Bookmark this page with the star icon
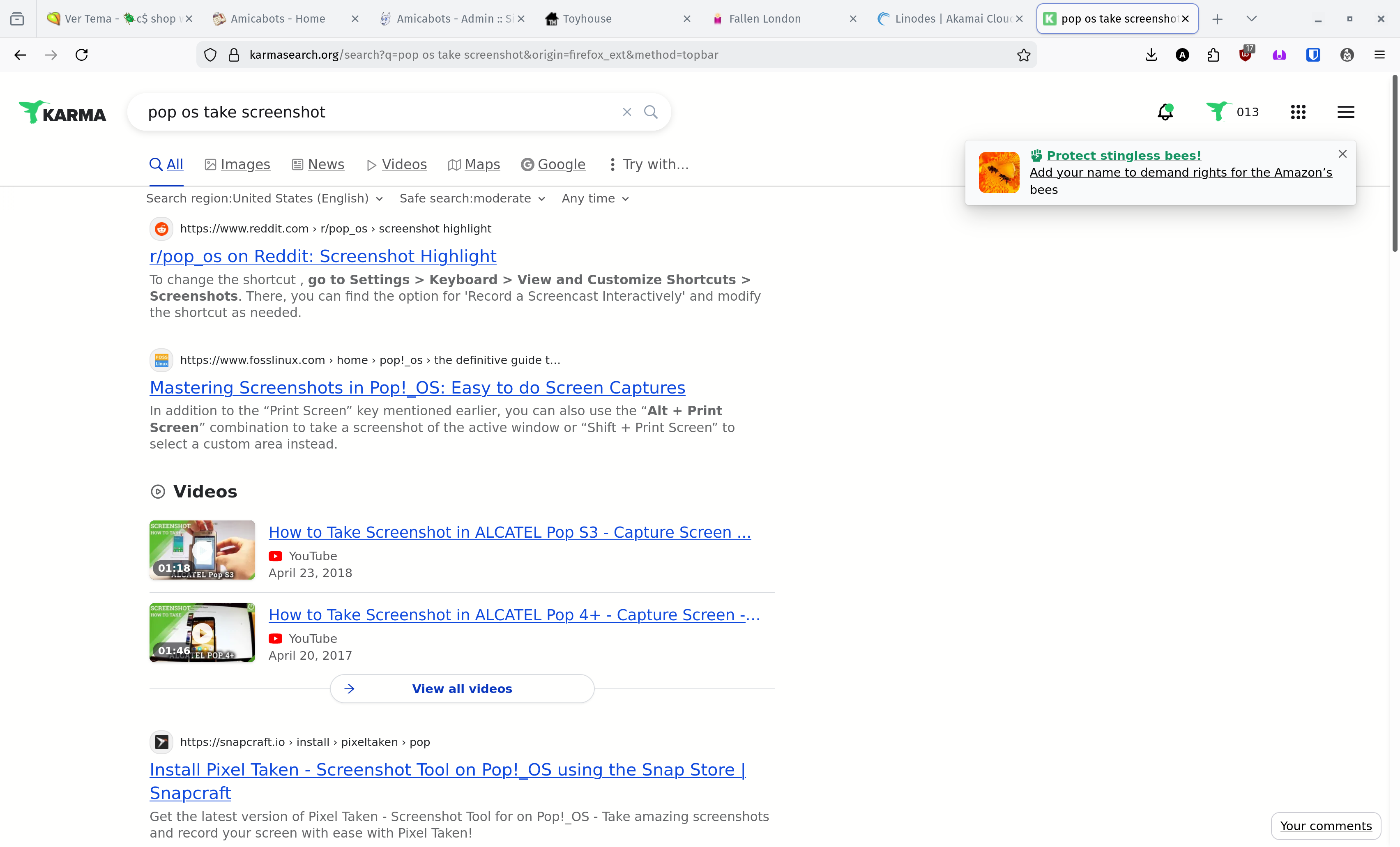Image resolution: width=1400 pixels, height=847 pixels. [x=1023, y=55]
